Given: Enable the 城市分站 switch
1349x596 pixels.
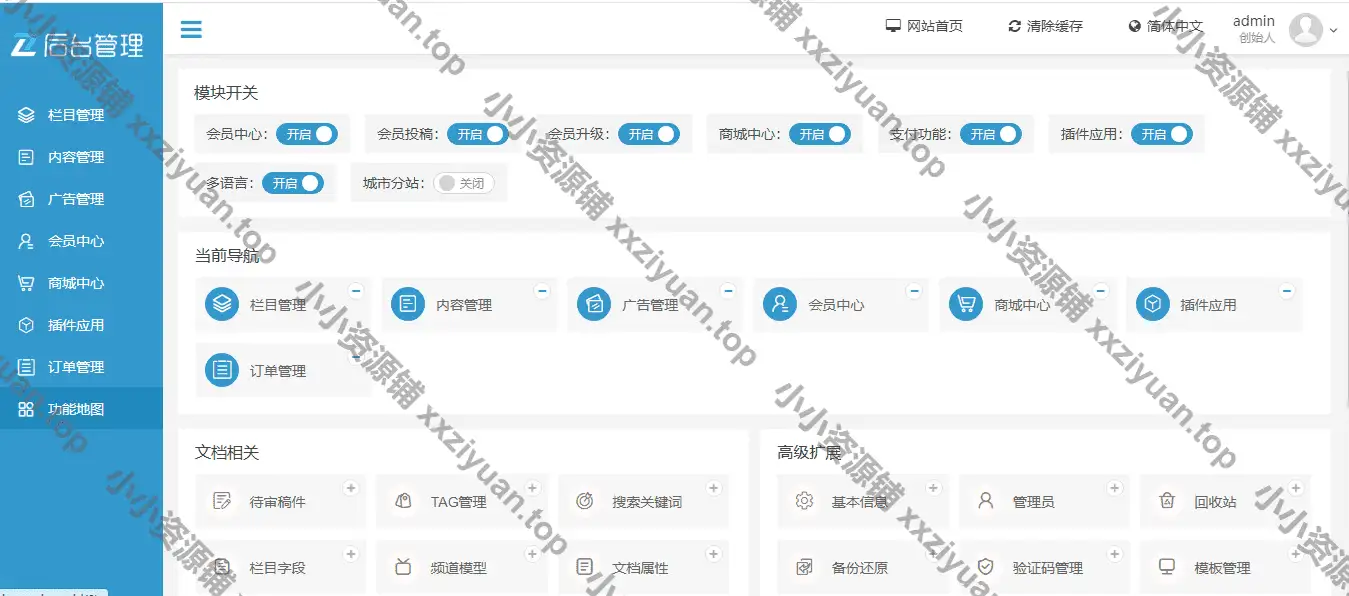Looking at the screenshot, I should click(x=464, y=184).
